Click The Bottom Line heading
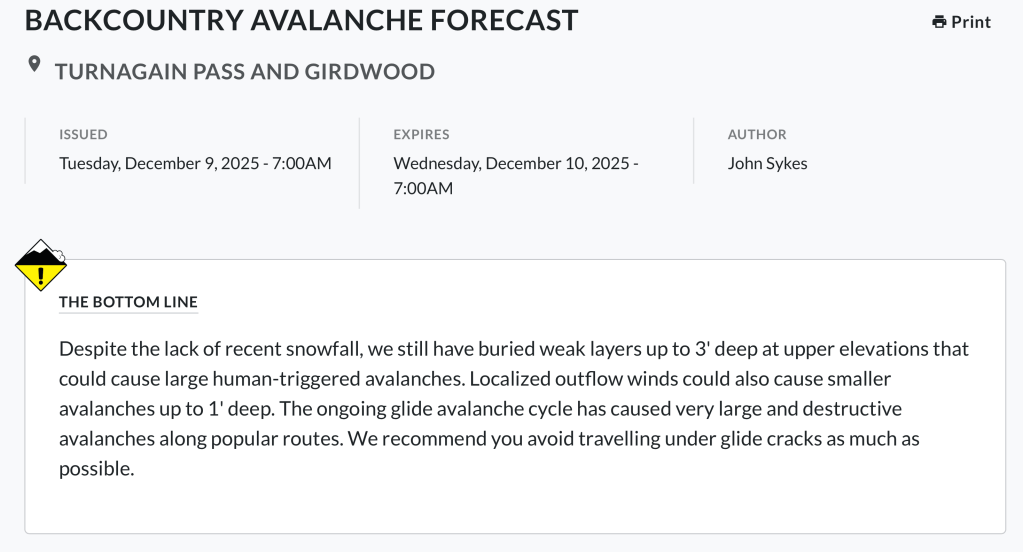The image size is (1023, 552). point(128,302)
